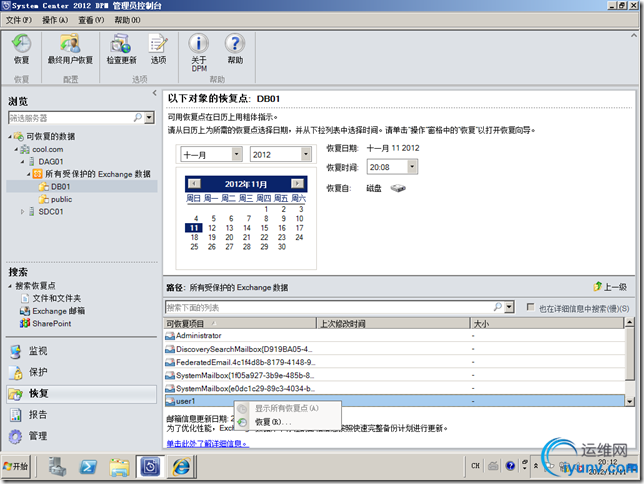Select Protection (保护) workspace icon
Screen dimensions: 644x484
[16, 373]
